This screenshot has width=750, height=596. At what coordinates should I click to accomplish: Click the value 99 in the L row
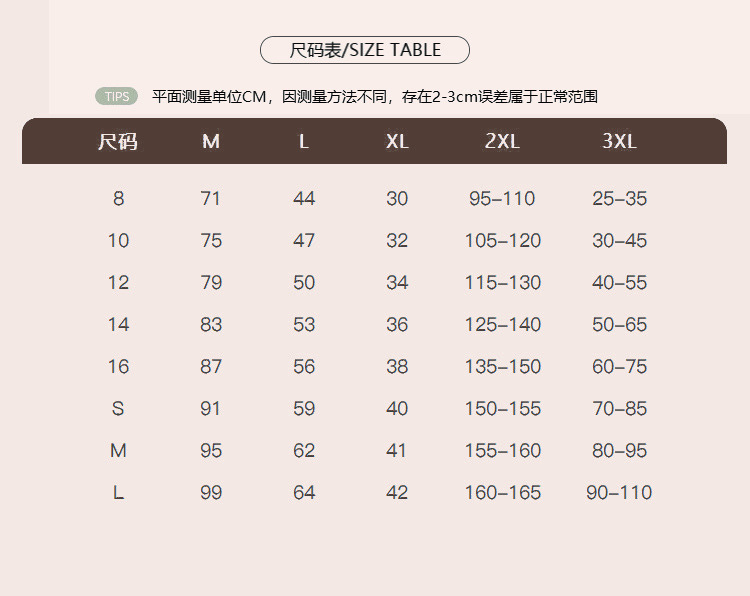(x=211, y=493)
